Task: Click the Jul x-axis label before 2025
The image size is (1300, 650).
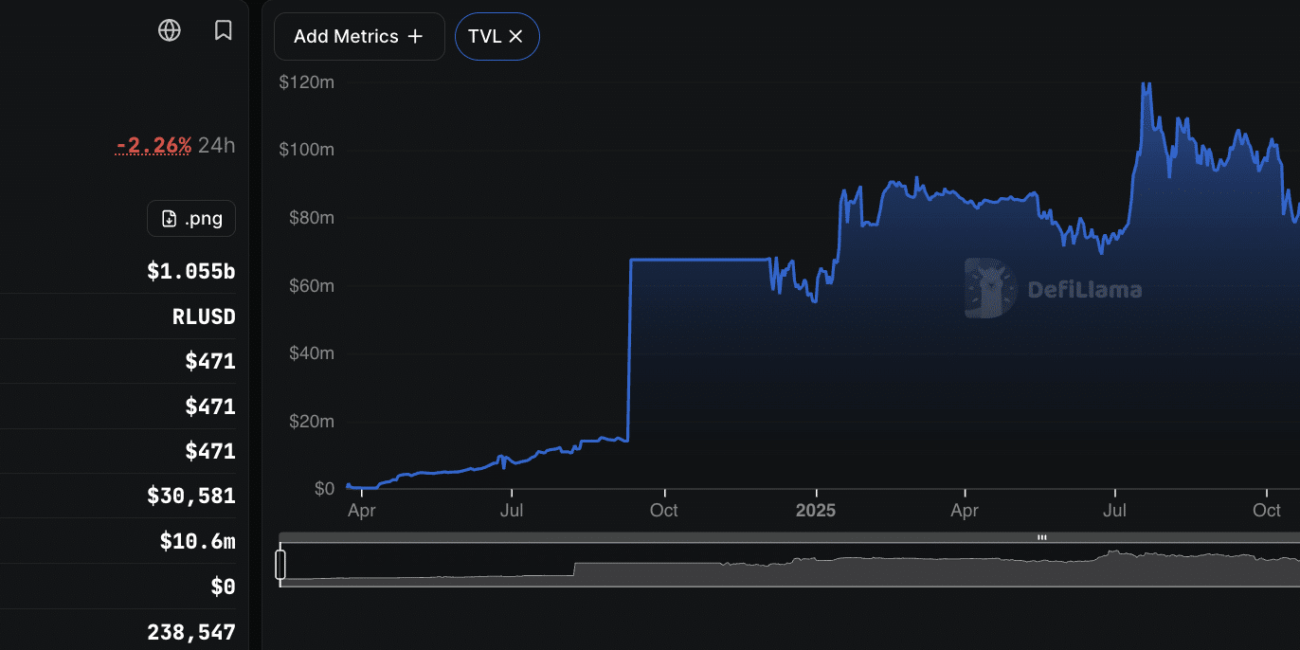Action: tap(512, 510)
